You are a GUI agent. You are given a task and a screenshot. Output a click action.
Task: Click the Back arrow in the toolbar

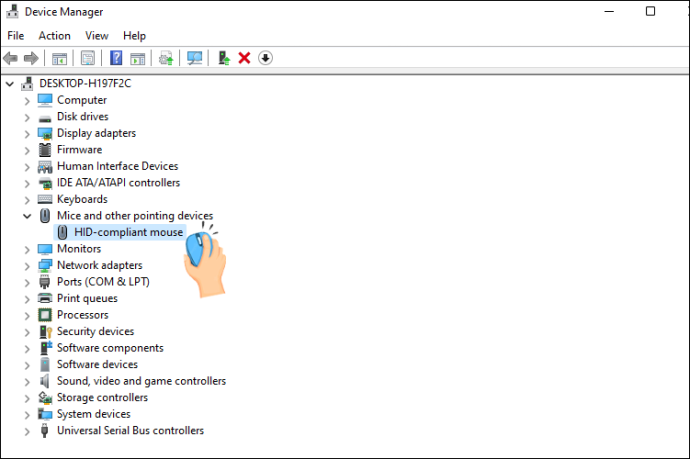11,58
